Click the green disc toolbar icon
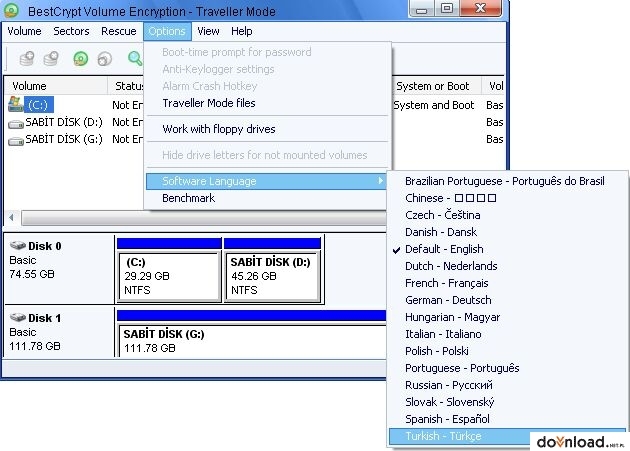This screenshot has width=630, height=451. (x=80, y=59)
